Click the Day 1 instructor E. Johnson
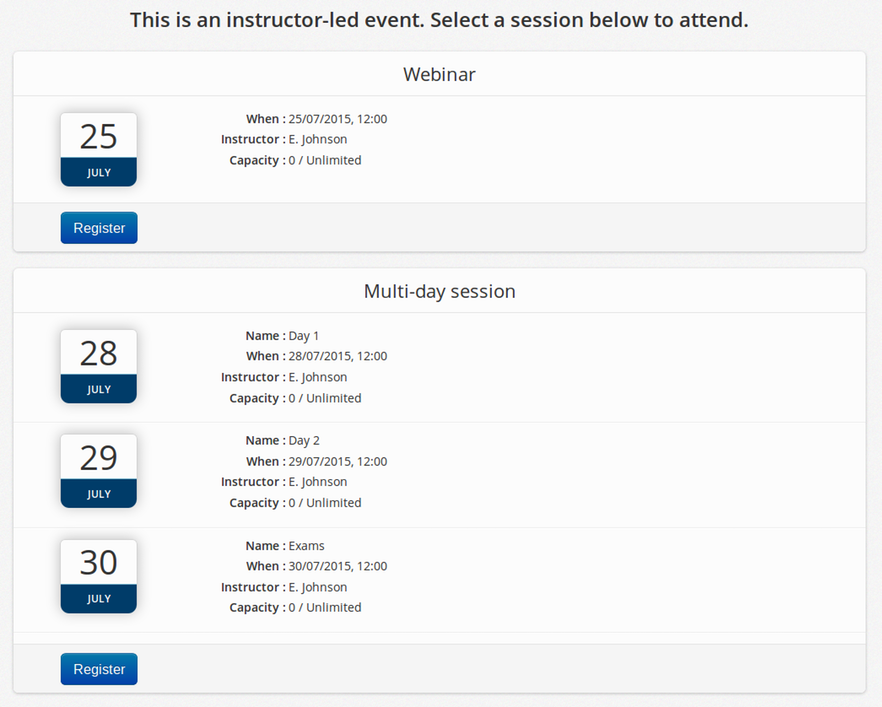The height and width of the screenshot is (707, 882). pos(318,377)
